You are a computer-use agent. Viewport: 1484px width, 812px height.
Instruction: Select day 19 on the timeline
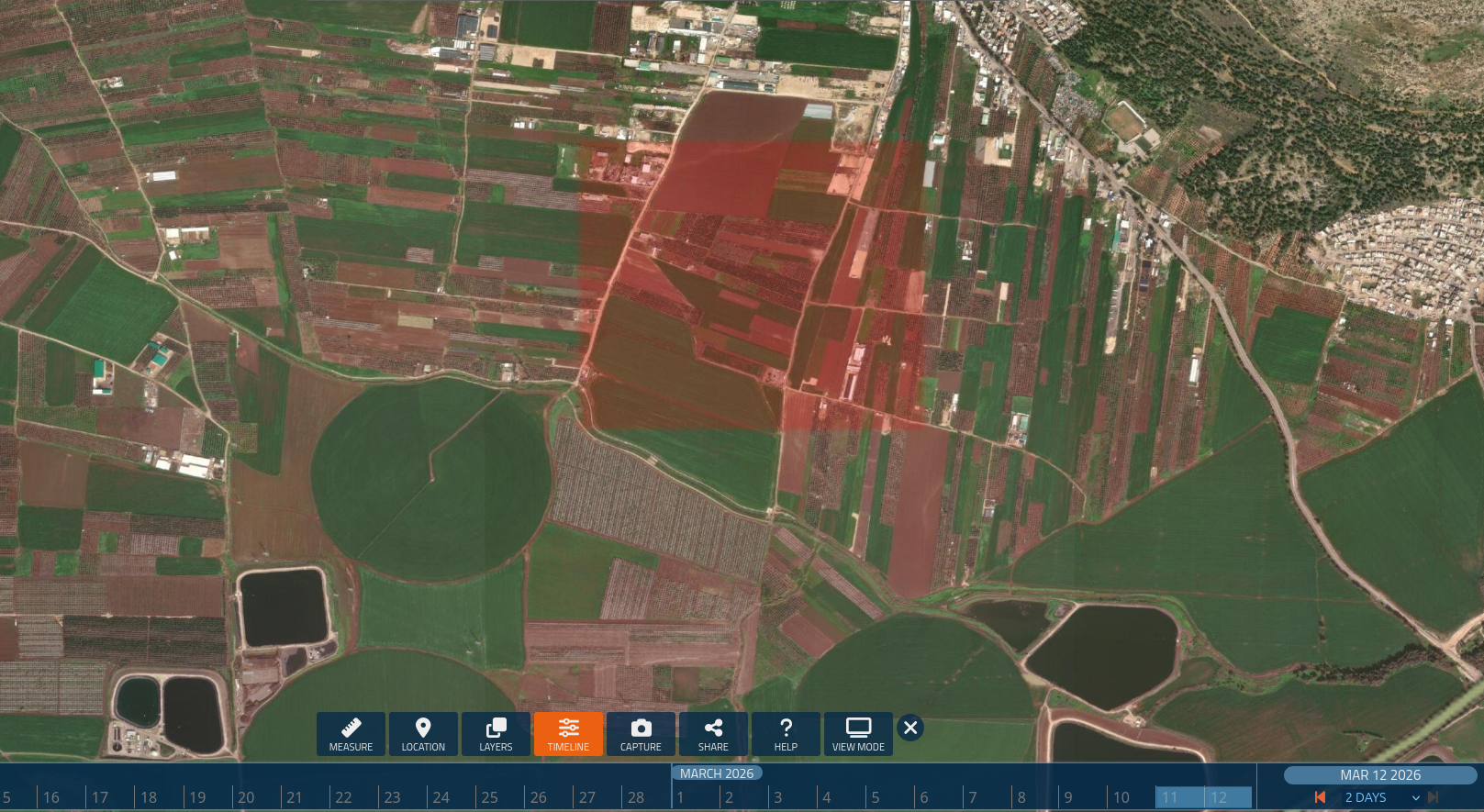197,797
